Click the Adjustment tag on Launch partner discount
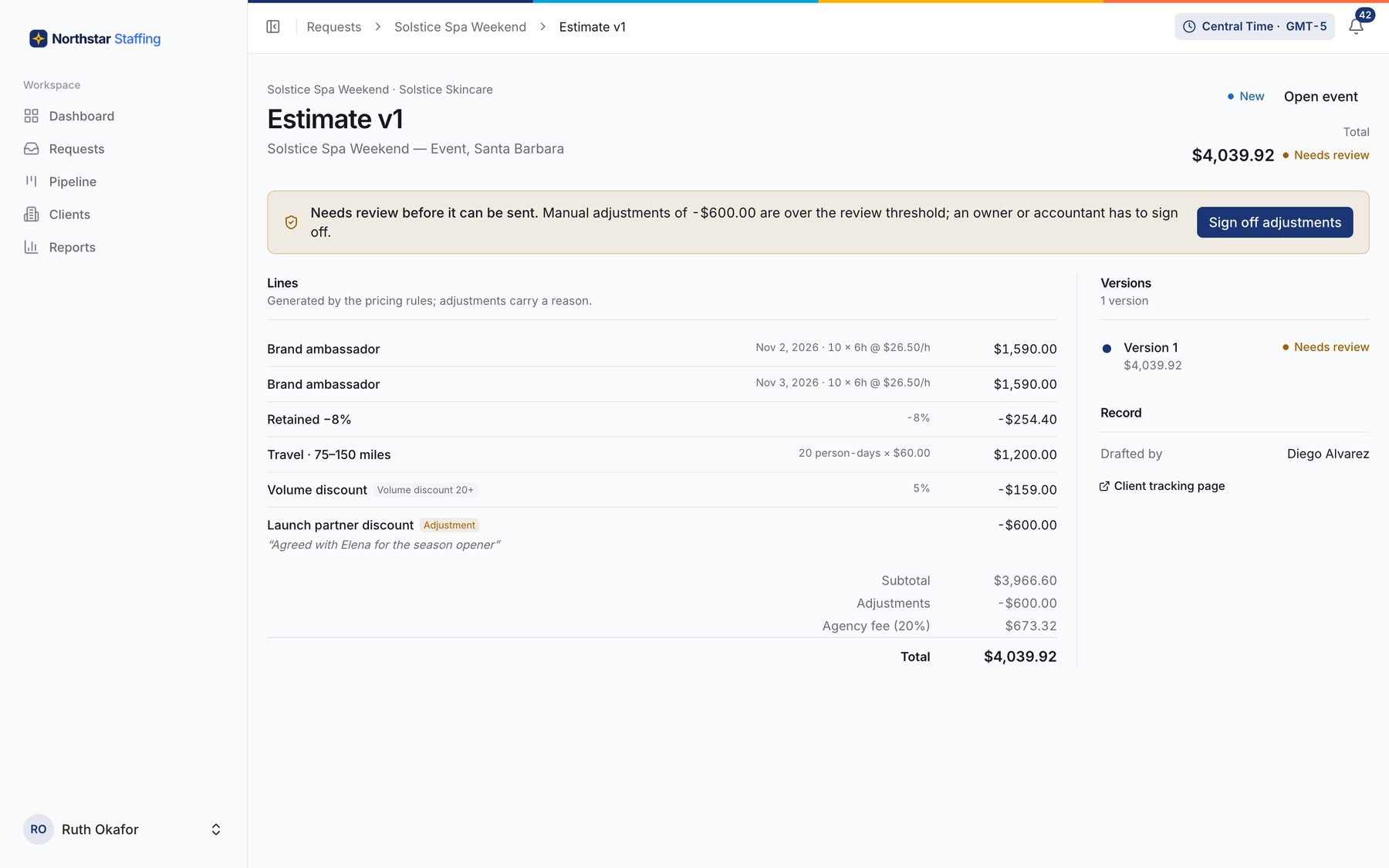The height and width of the screenshot is (868, 1389). [449, 525]
